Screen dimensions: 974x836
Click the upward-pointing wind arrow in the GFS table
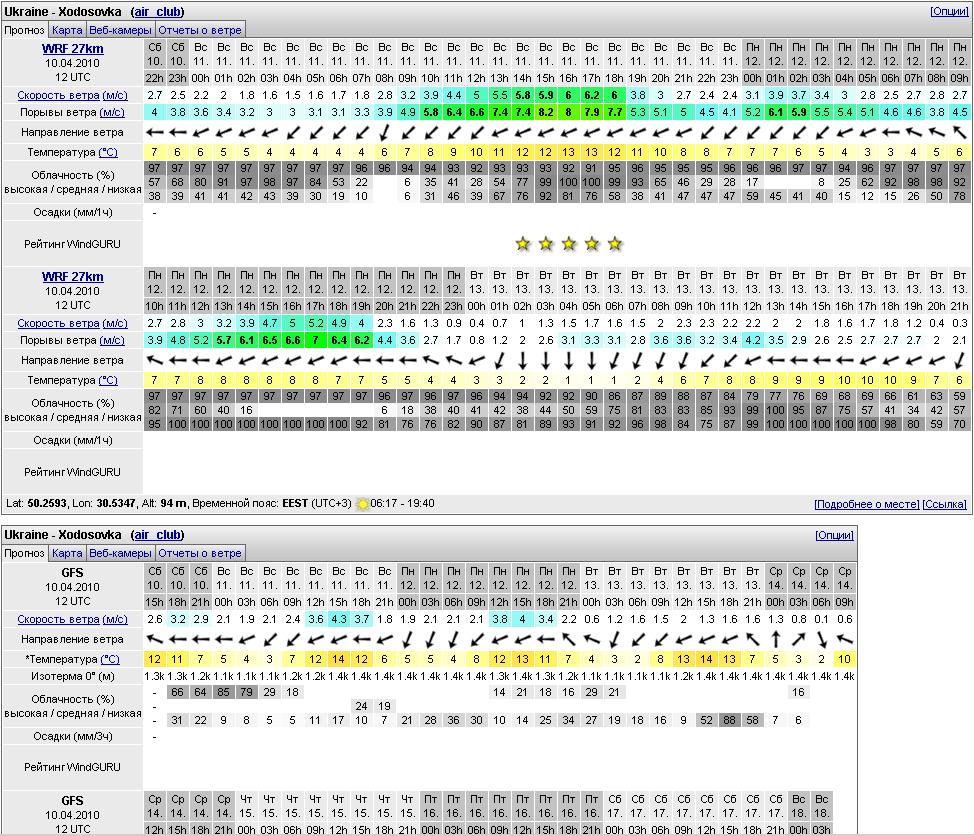(x=776, y=639)
